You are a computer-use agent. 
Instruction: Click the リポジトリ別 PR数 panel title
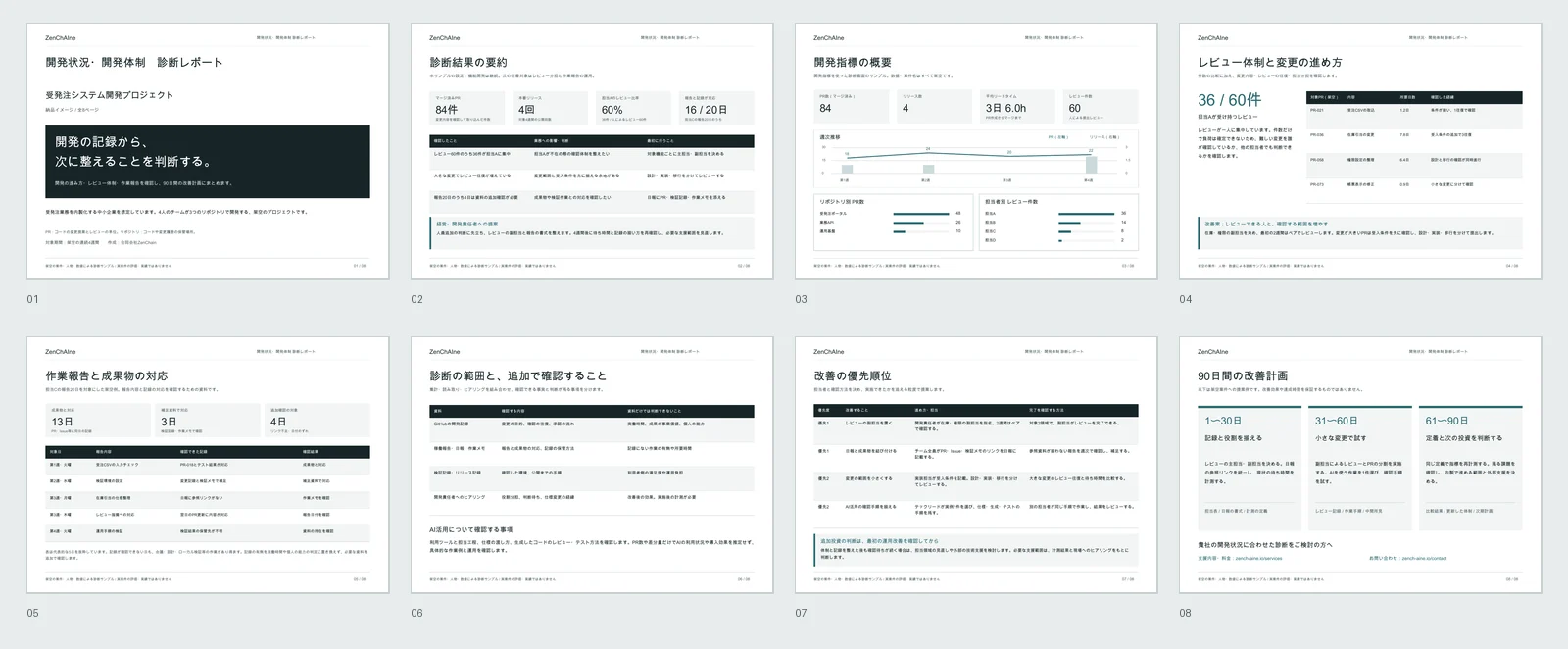843,202
